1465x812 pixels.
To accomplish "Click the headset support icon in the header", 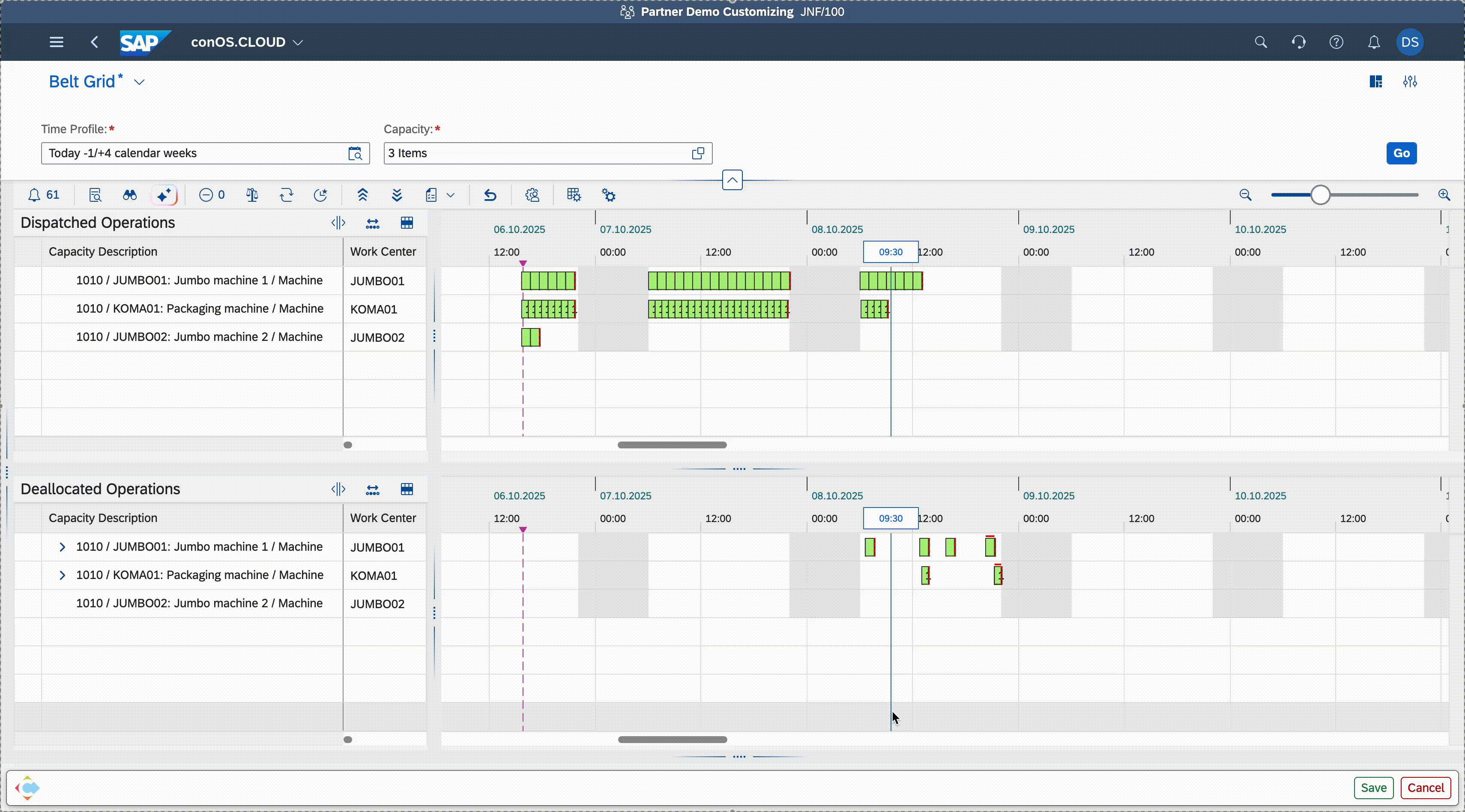I will pyautogui.click(x=1298, y=42).
